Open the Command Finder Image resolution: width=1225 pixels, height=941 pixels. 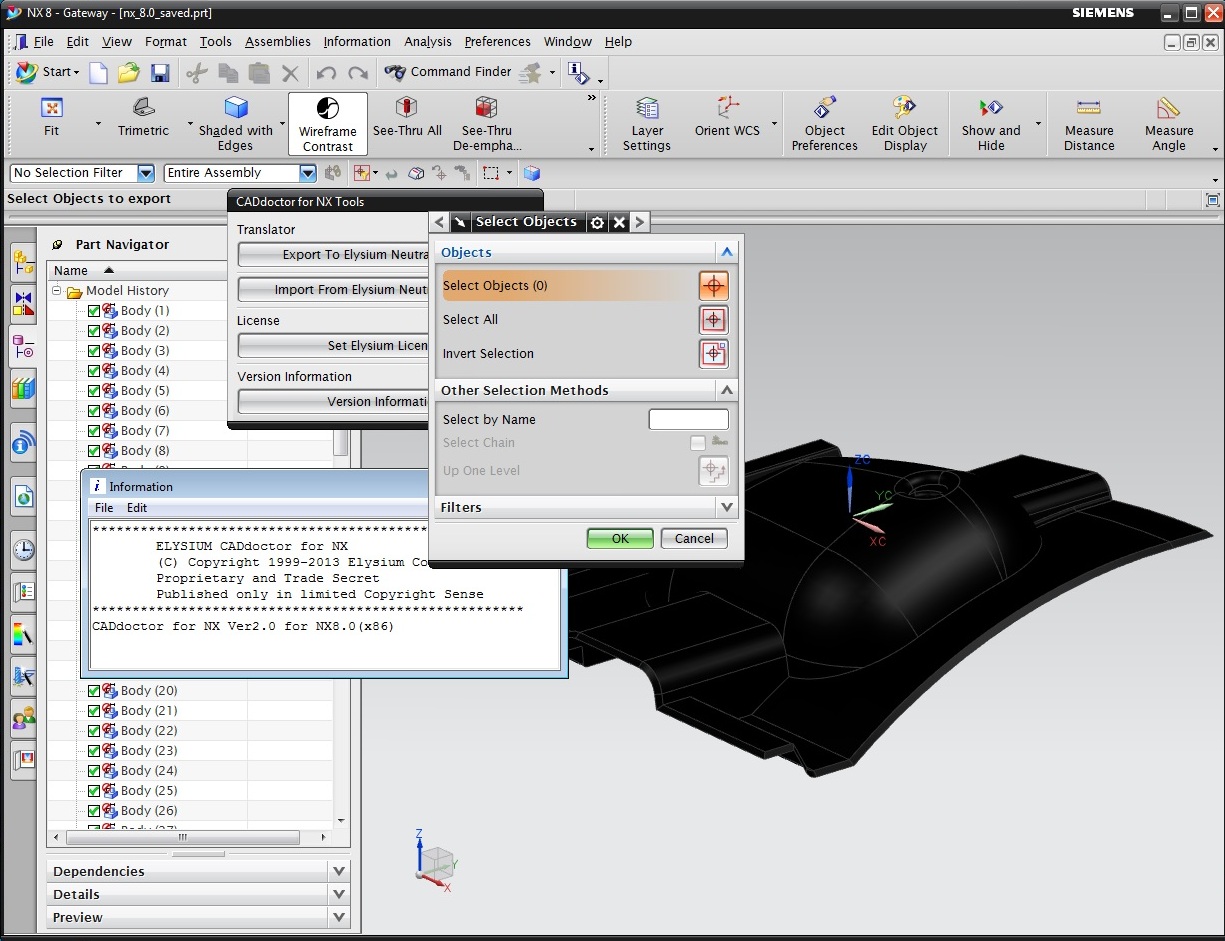pos(448,72)
